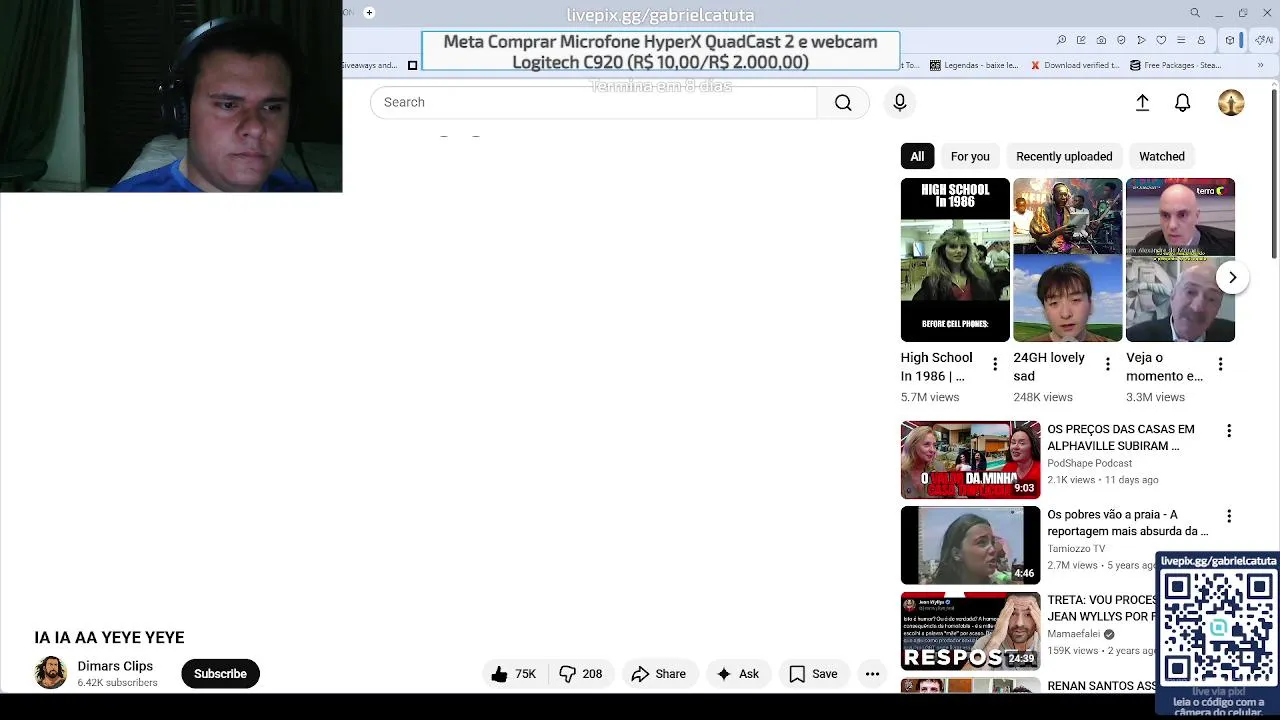This screenshot has height=720, width=1280.
Task: Click the player send arrow icon in toolbar
Action: point(1141,40)
